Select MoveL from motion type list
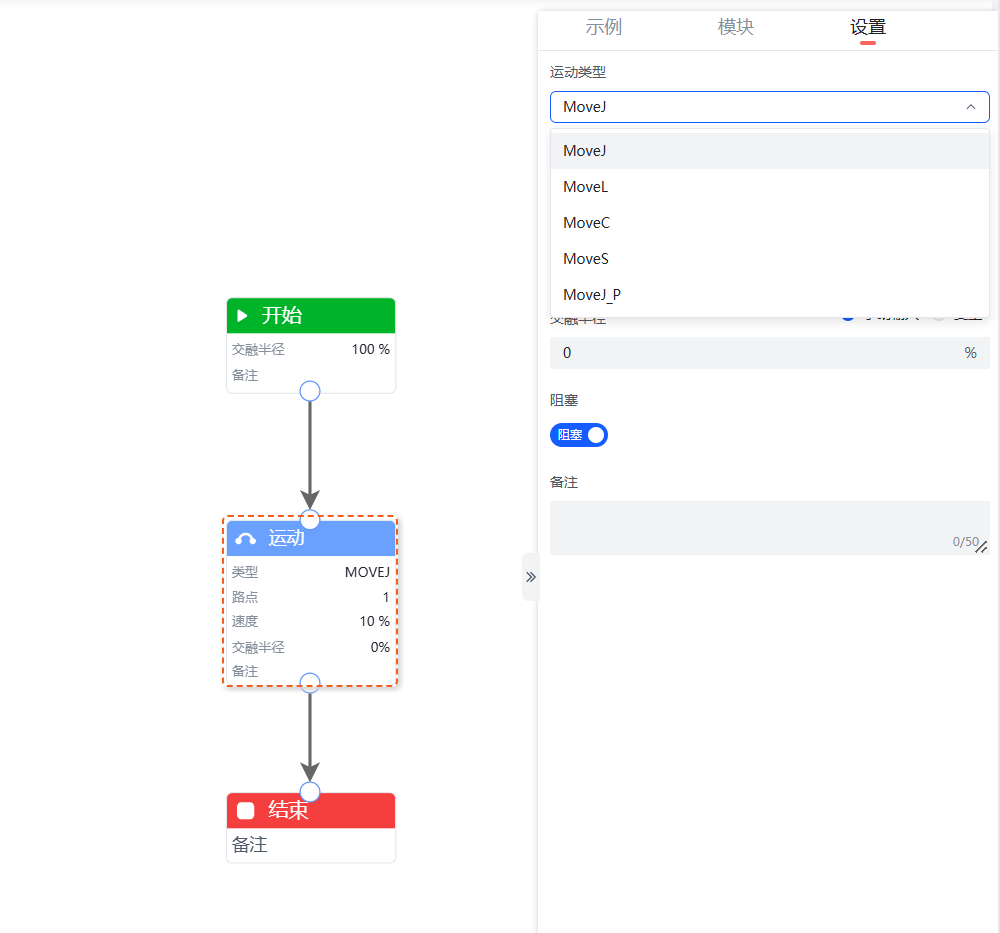Screen dimensions: 1000x933 point(585,187)
